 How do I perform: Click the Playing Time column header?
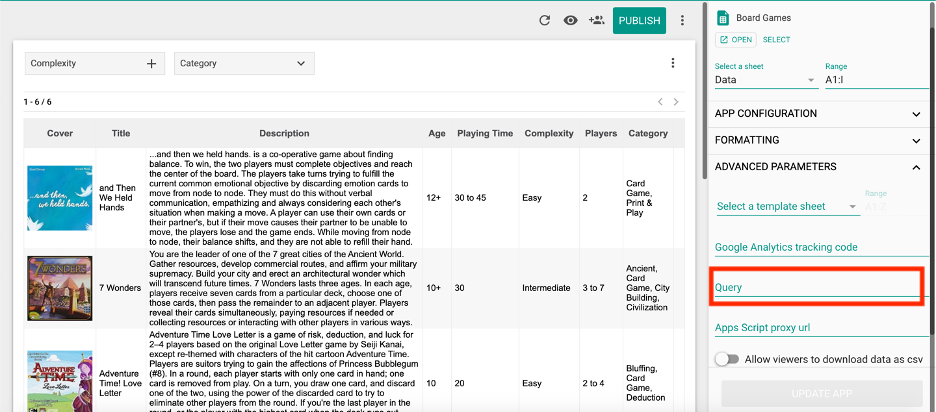485,133
